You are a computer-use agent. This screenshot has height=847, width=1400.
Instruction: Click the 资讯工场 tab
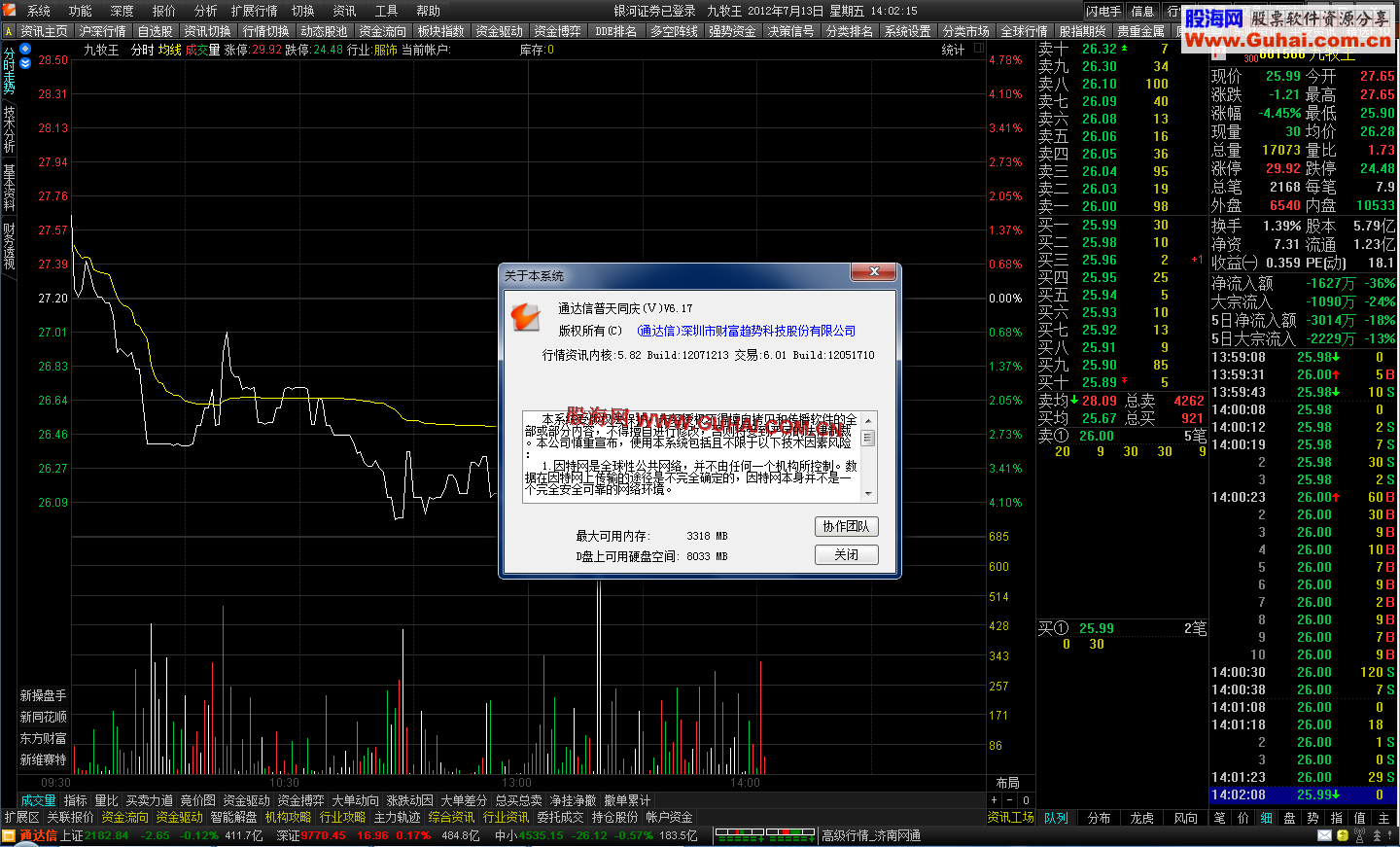point(1011,818)
